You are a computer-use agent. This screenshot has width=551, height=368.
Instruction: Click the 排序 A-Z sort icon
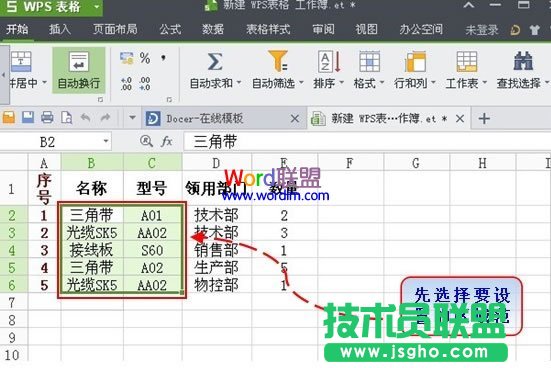tap(329, 62)
